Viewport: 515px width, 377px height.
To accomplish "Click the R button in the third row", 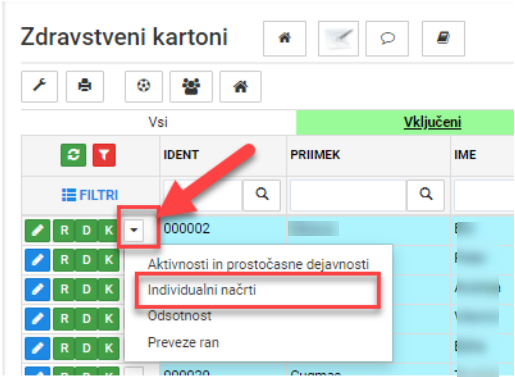I will [x=64, y=289].
